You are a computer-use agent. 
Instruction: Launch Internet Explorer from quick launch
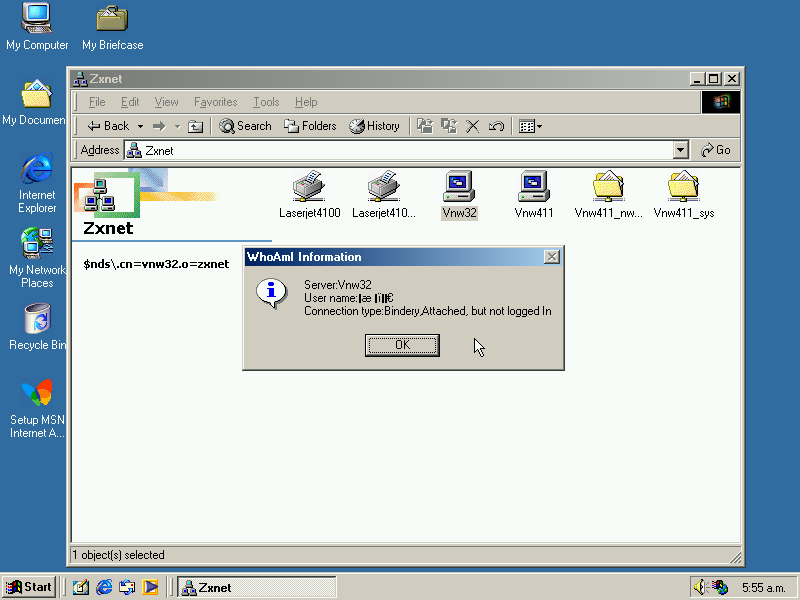point(104,588)
